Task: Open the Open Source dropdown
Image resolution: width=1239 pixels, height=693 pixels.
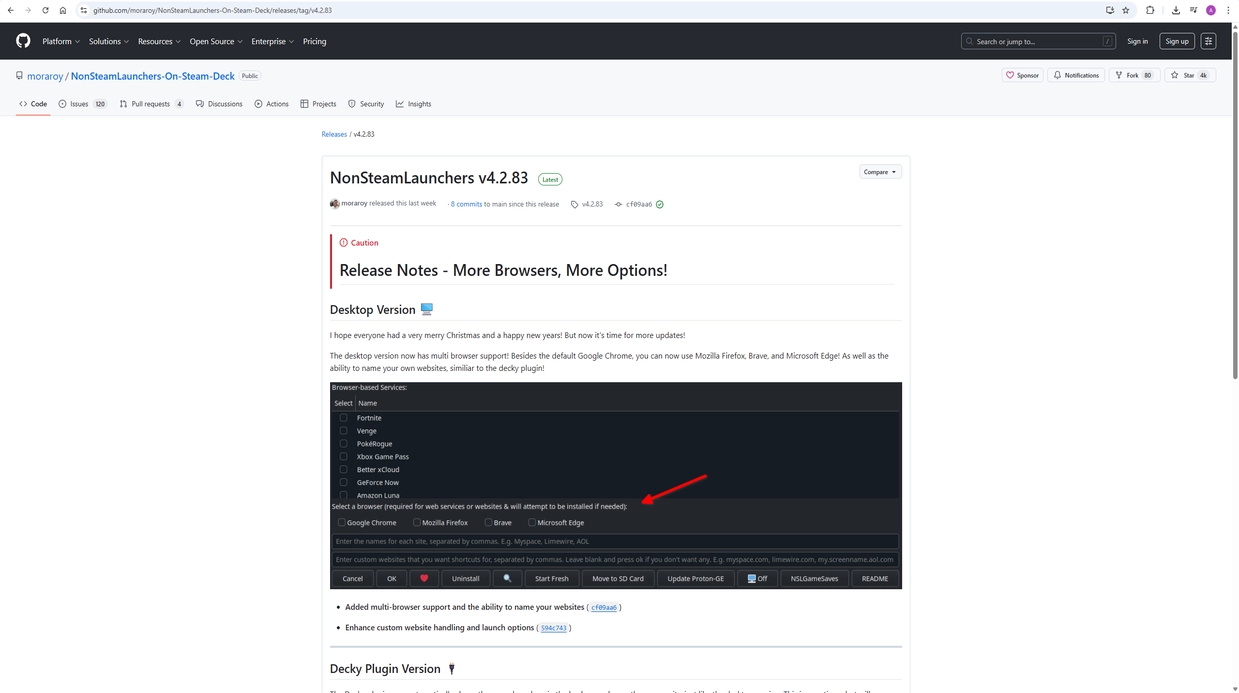Action: coord(215,41)
